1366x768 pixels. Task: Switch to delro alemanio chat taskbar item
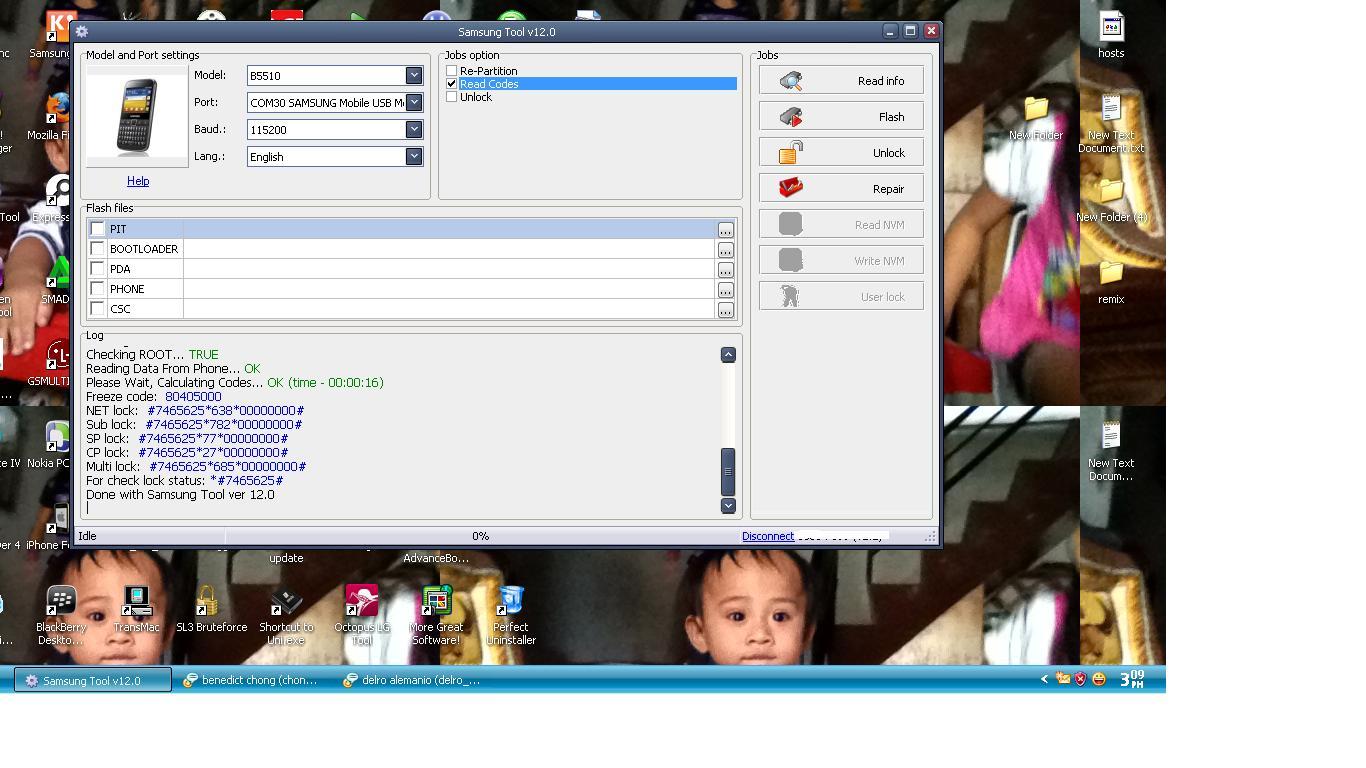[412, 680]
